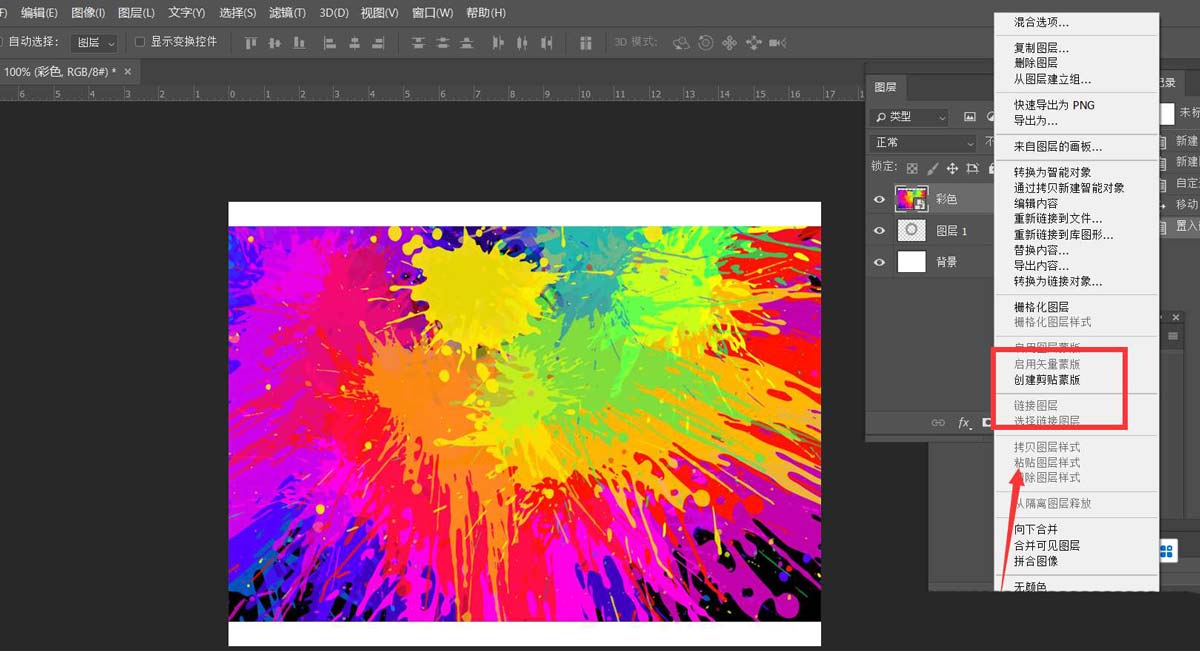Select the 100% (彩色, RGB/8#) document tab
The image size is (1200, 651).
[58, 72]
